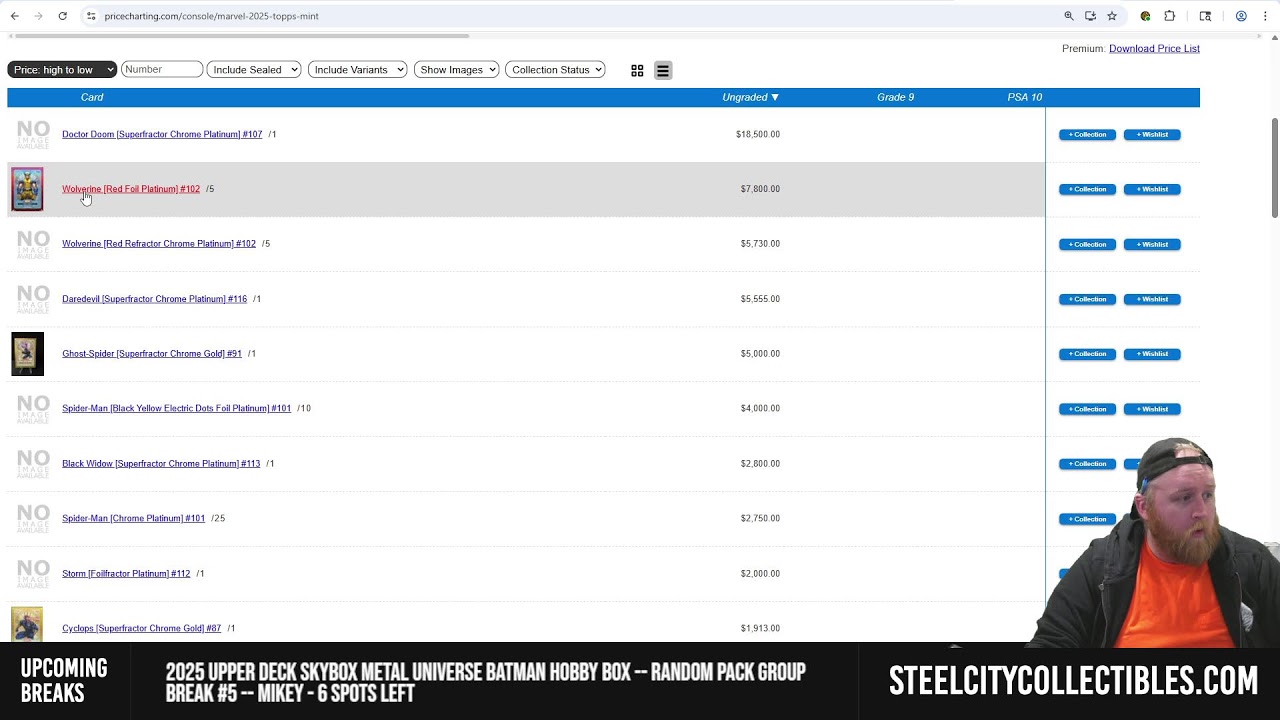
Task: Sort by Grade 9 column header
Action: [x=895, y=97]
